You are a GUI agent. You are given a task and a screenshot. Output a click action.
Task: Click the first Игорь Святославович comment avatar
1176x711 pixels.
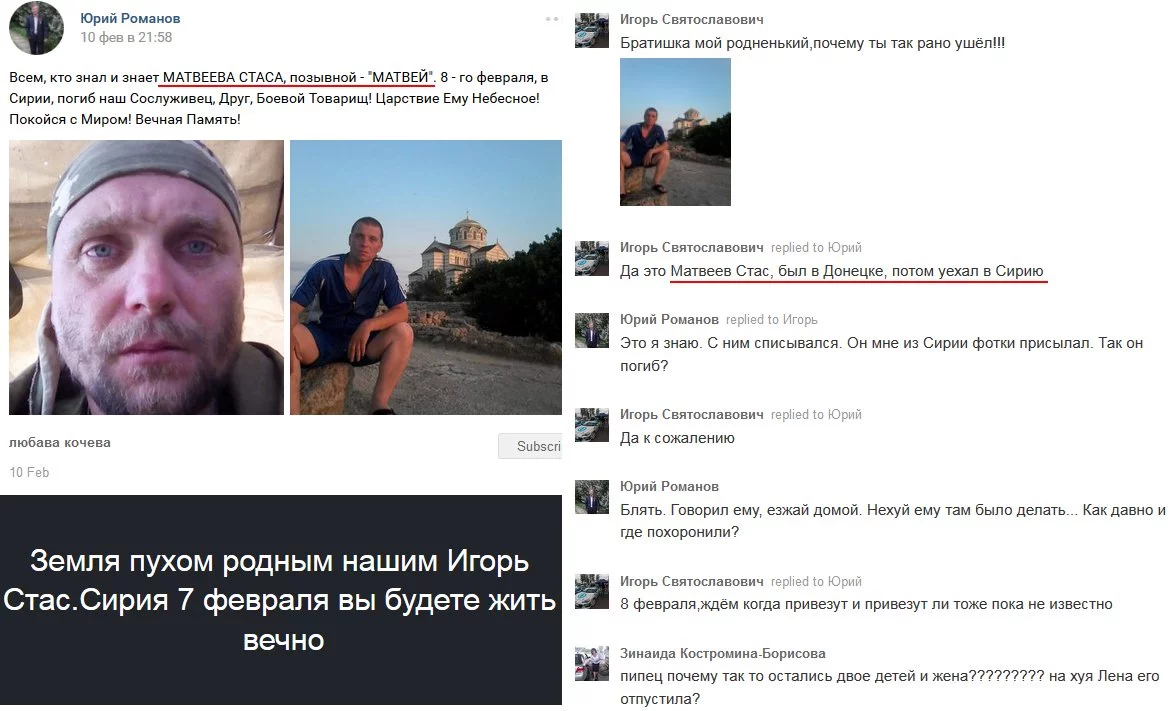click(592, 30)
